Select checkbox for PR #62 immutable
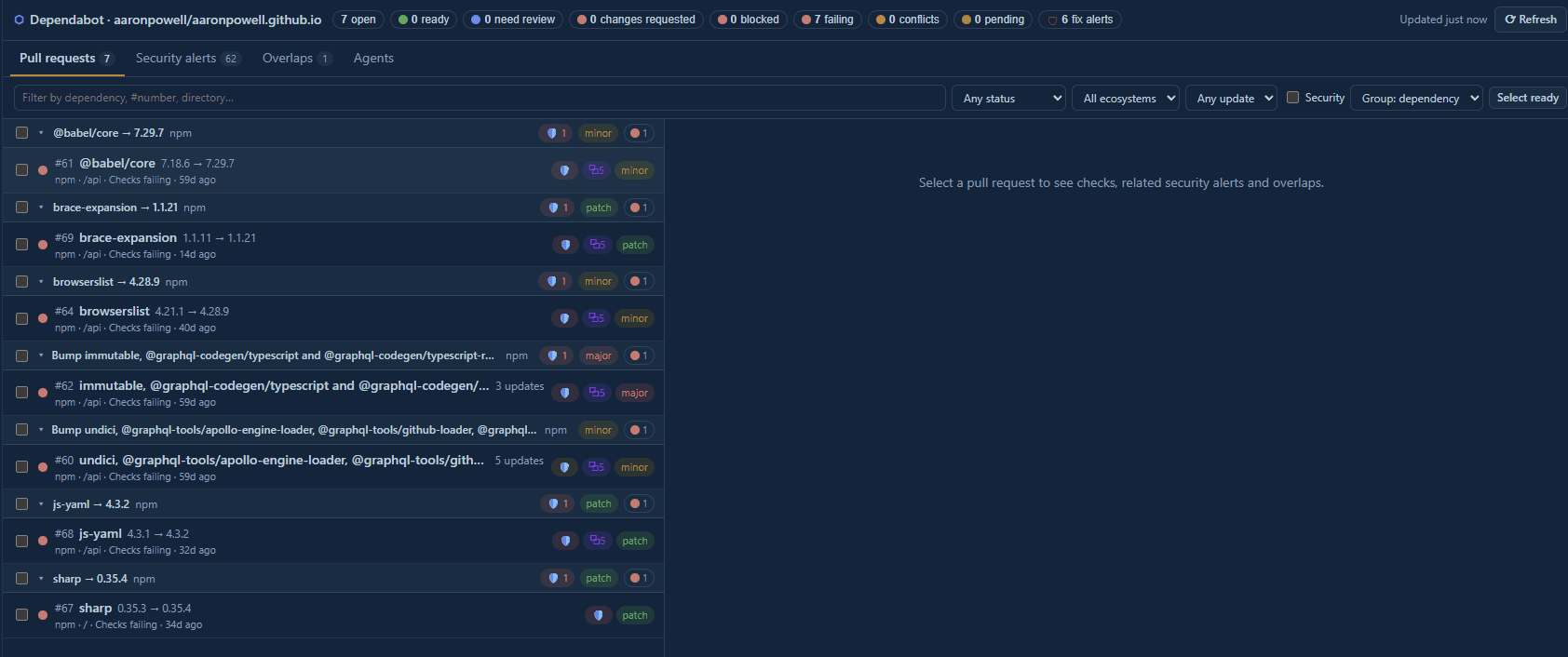The width and height of the screenshot is (1568, 657). pos(21,393)
